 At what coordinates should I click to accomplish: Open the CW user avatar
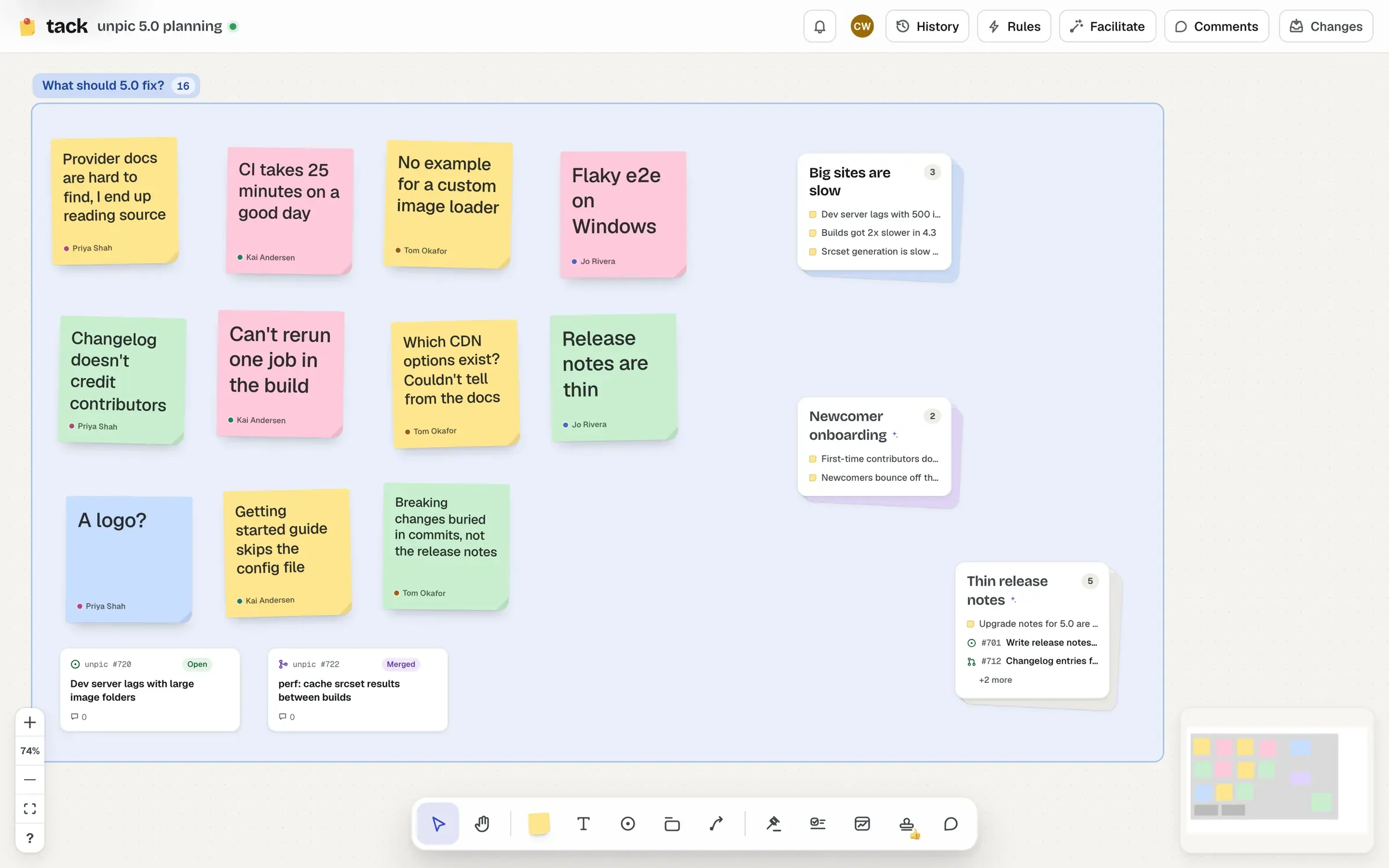(862, 26)
